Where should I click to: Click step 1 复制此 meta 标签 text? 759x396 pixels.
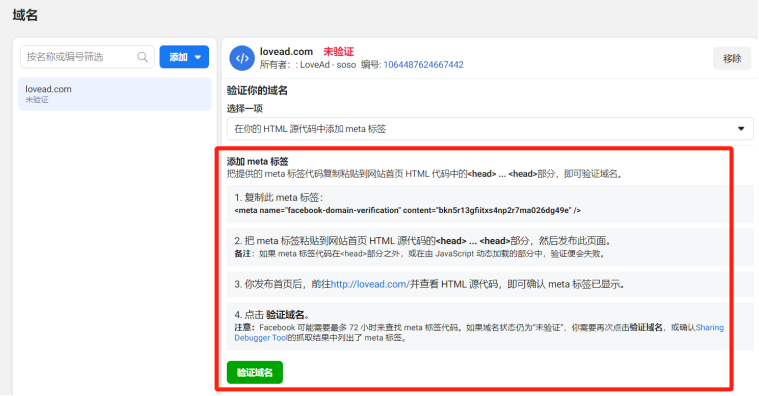pos(278,198)
